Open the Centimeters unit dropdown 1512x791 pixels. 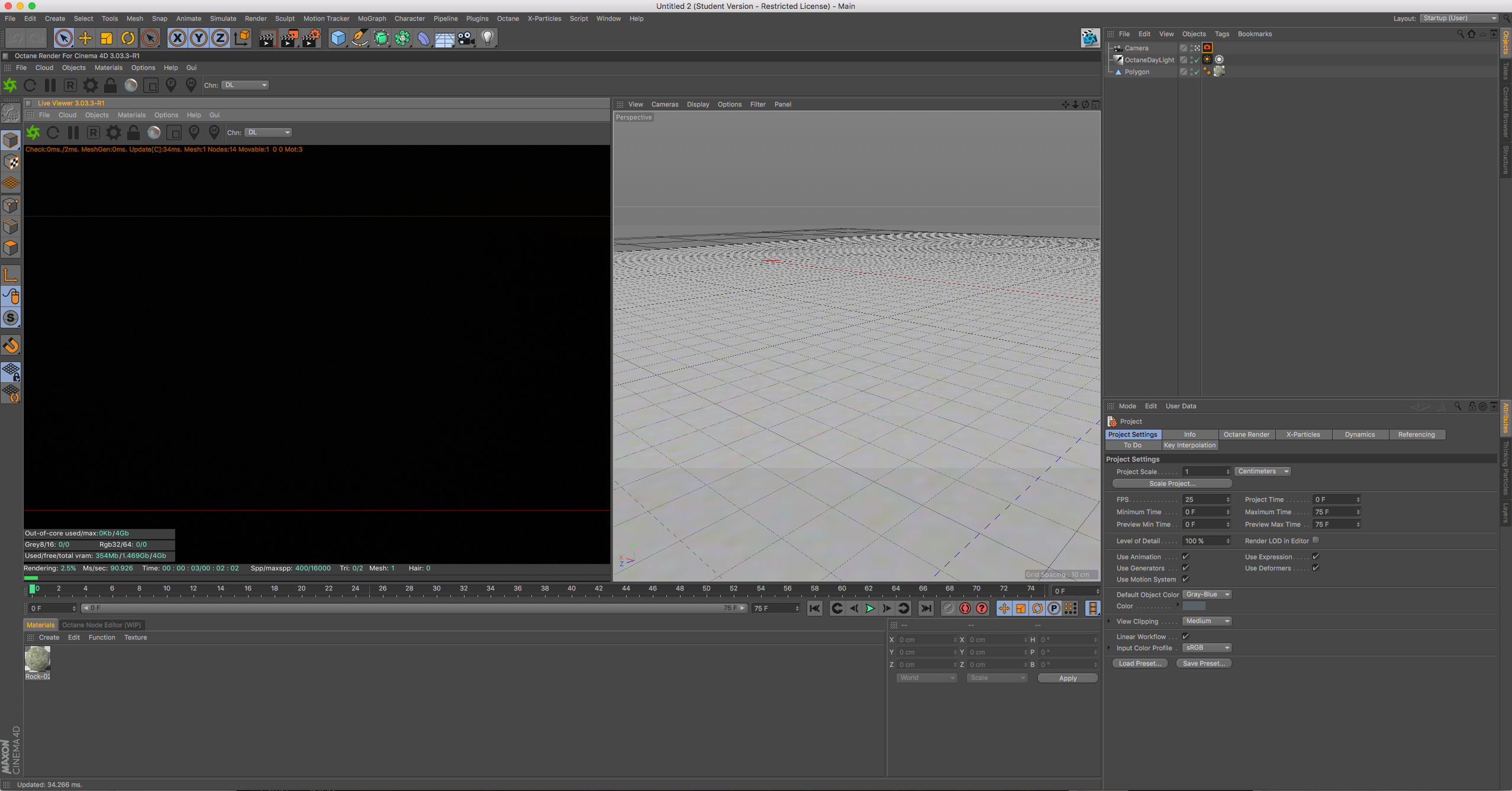click(1262, 472)
